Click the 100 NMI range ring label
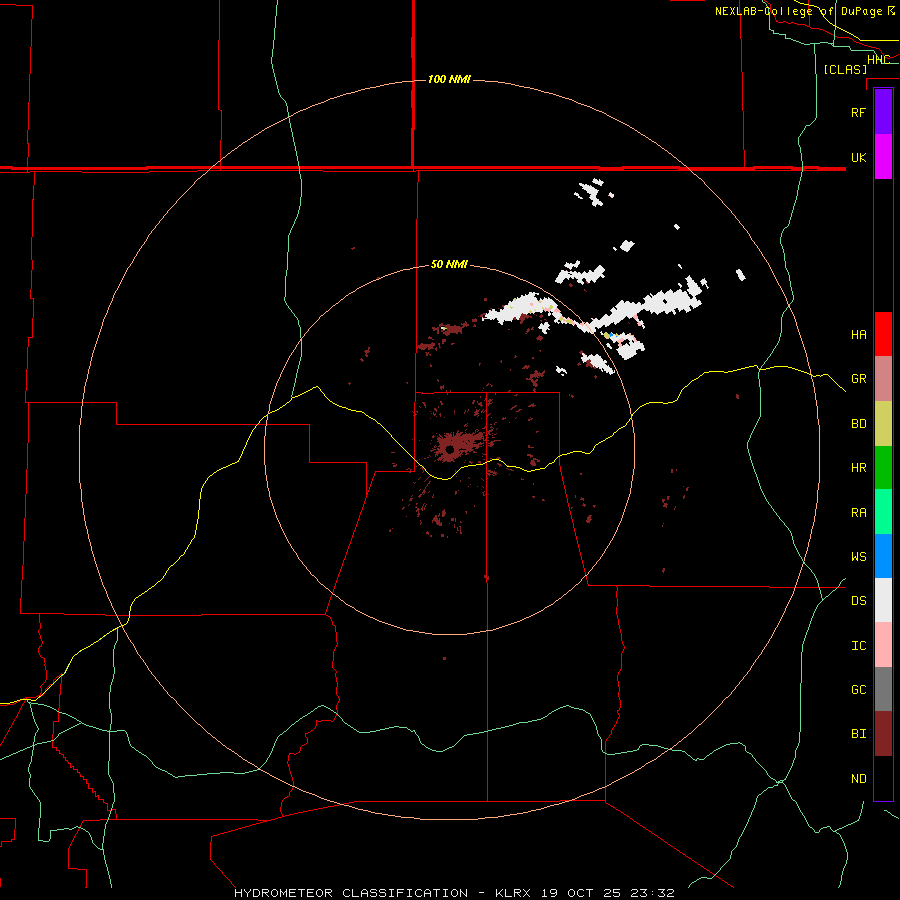The width and height of the screenshot is (900, 900). coord(449,79)
